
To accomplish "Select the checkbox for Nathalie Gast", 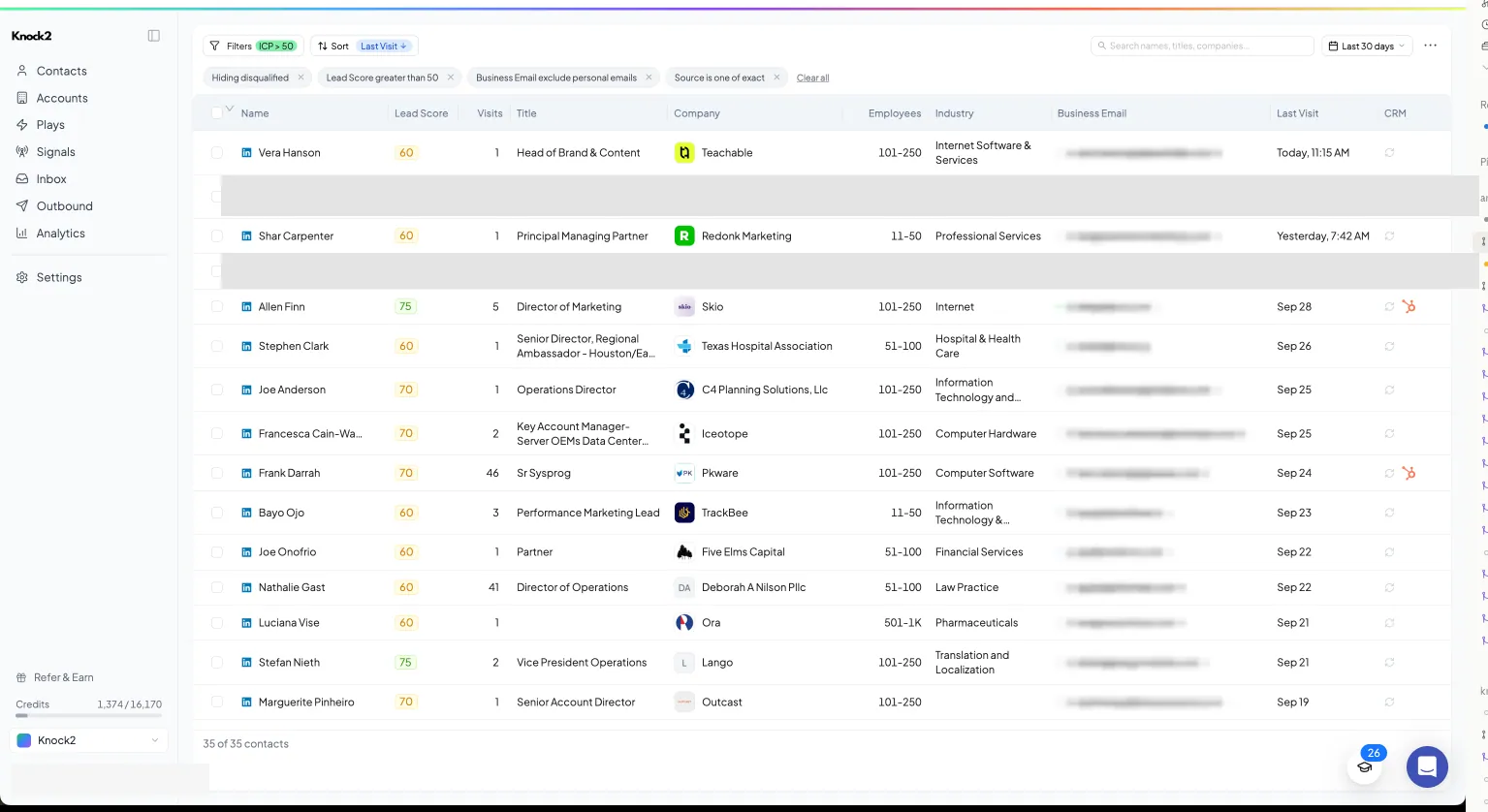I will pyautogui.click(x=216, y=587).
